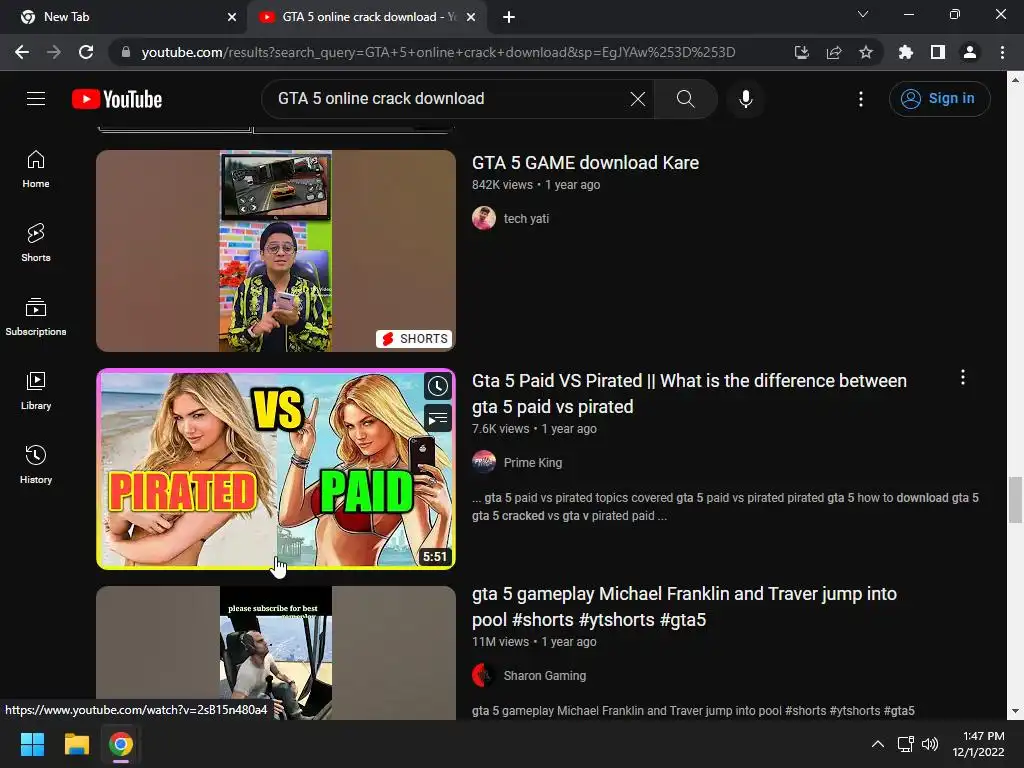Go back with the browser back arrow

22,52
